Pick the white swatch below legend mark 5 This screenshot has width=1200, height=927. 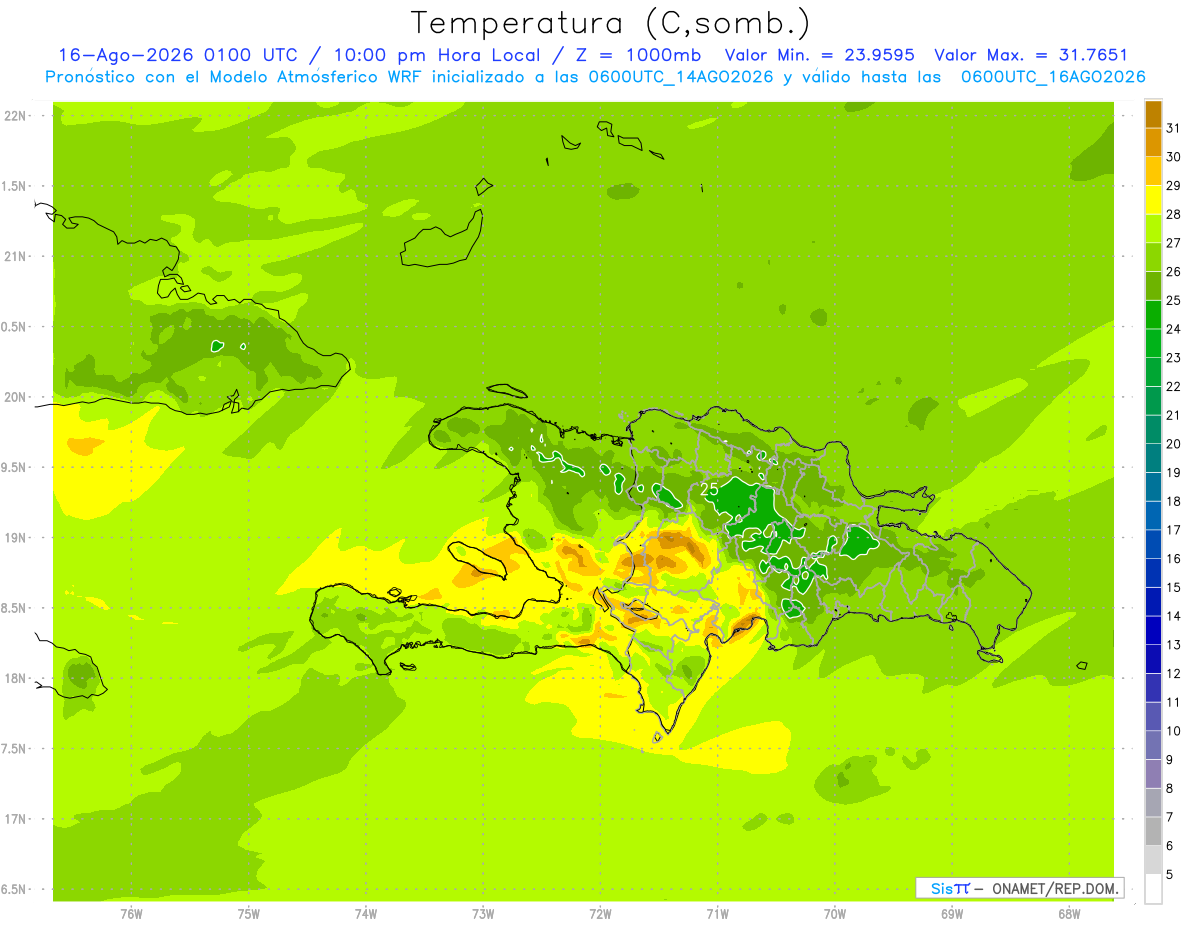pos(1153,889)
